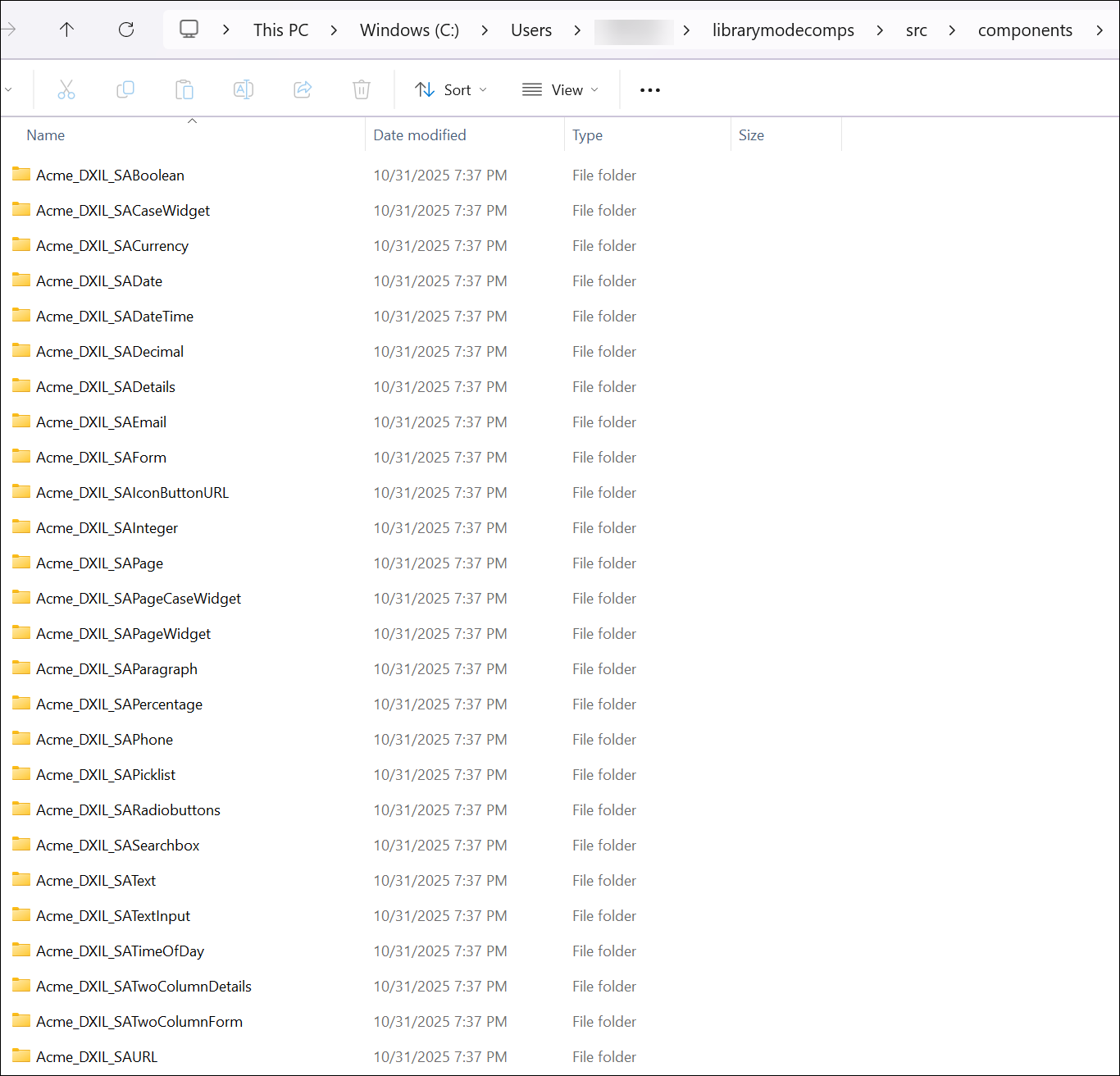Go to Windows (C:) using the breadcrumb
Viewport: 1120px width, 1076px height.
click(408, 30)
